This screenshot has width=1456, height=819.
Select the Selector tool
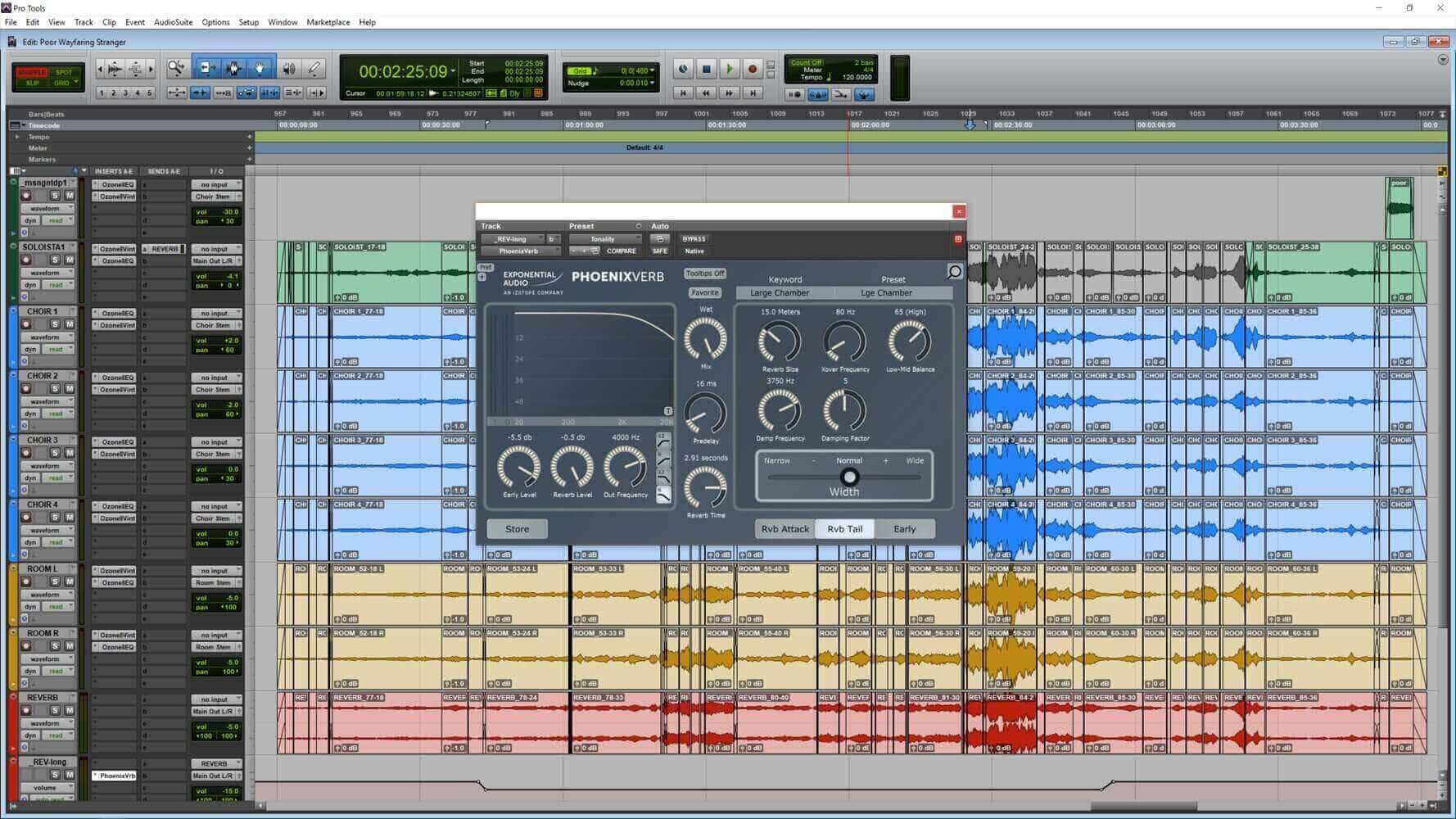pyautogui.click(x=233, y=69)
